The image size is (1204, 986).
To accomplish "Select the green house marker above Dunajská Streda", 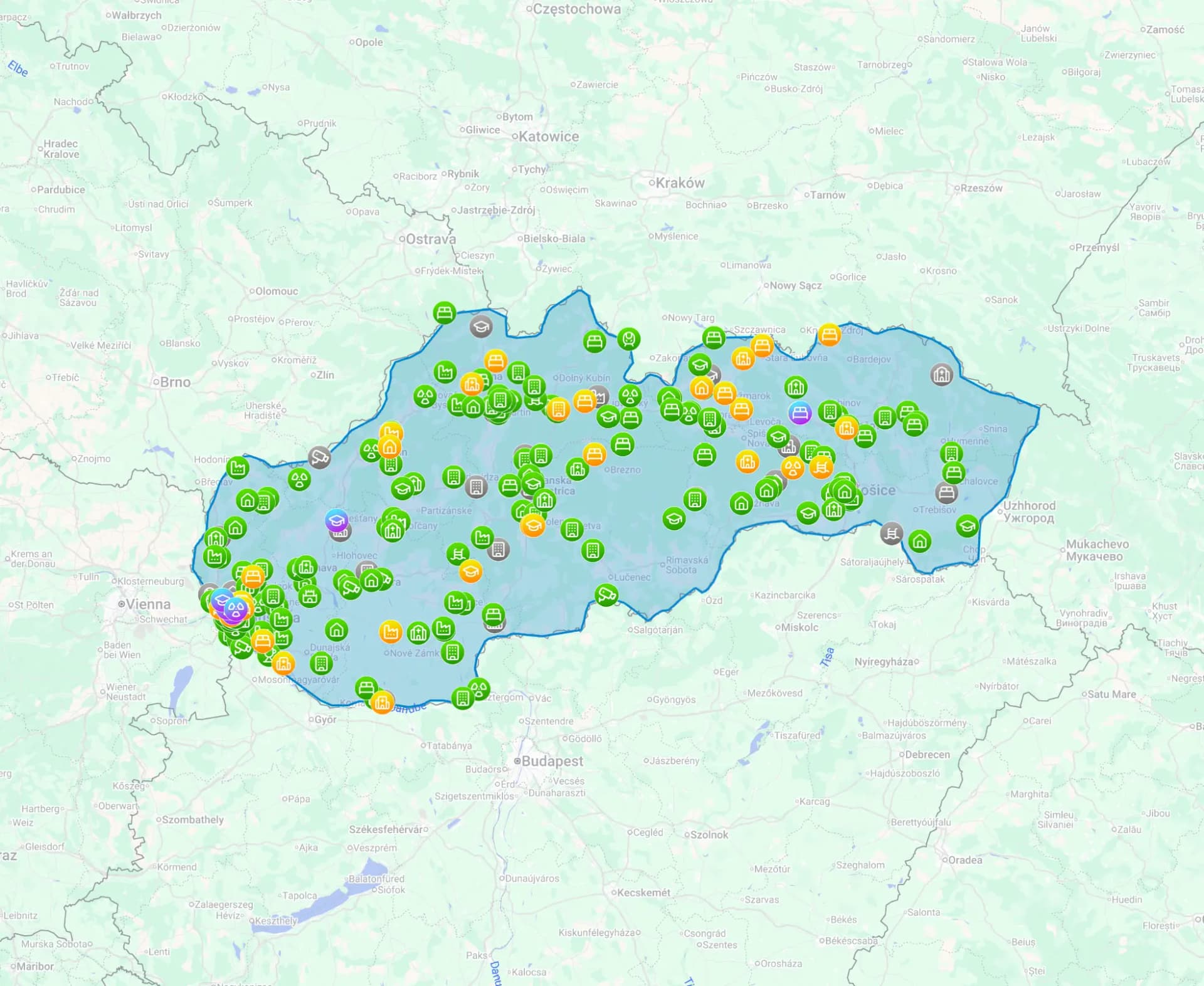I will point(337,629).
